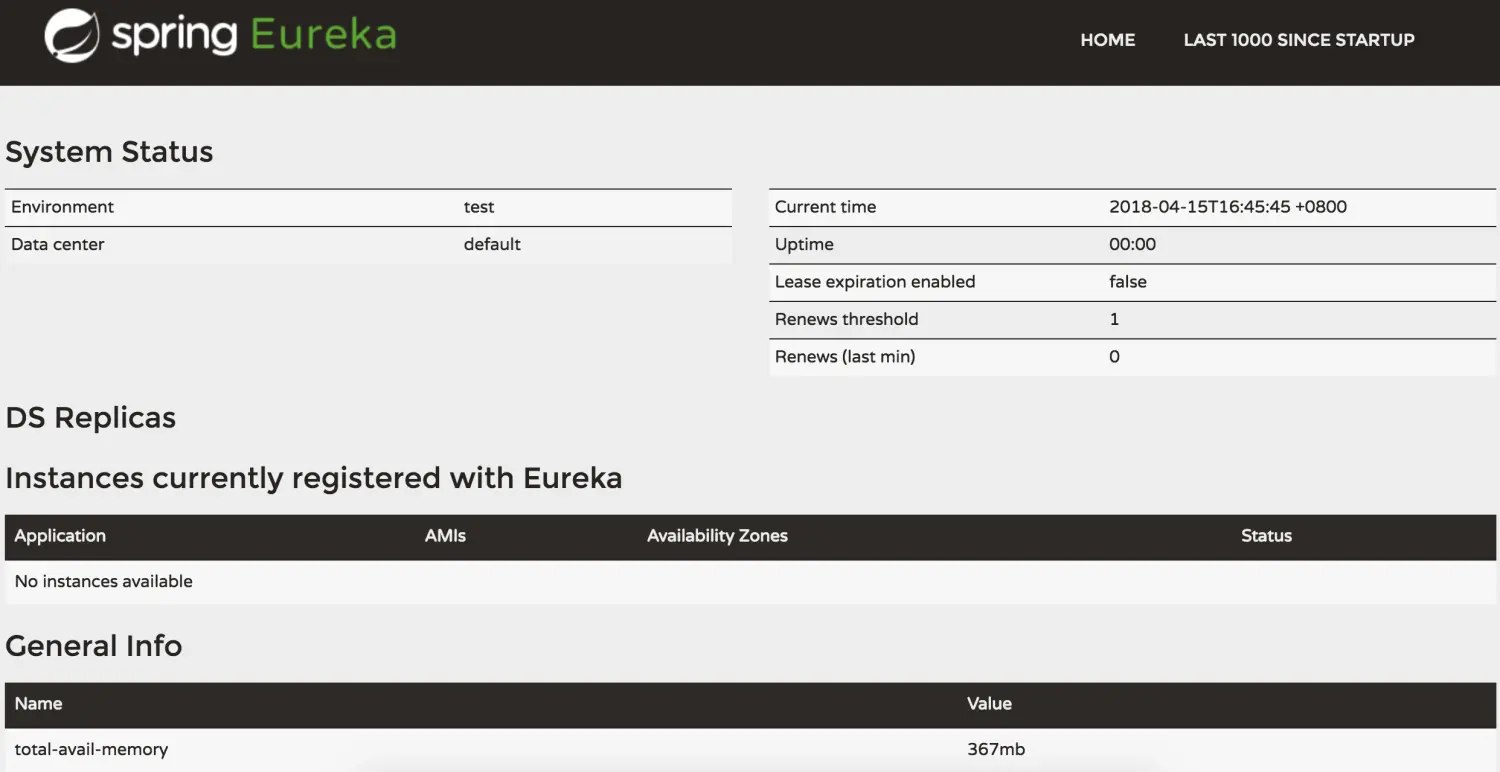Image resolution: width=1500 pixels, height=772 pixels.
Task: Click the General Info heading
Action: pyautogui.click(x=94, y=646)
